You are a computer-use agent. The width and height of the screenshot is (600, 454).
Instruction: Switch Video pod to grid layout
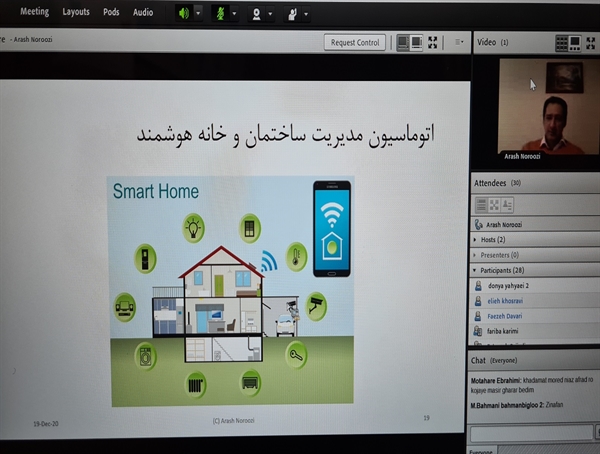pos(562,43)
